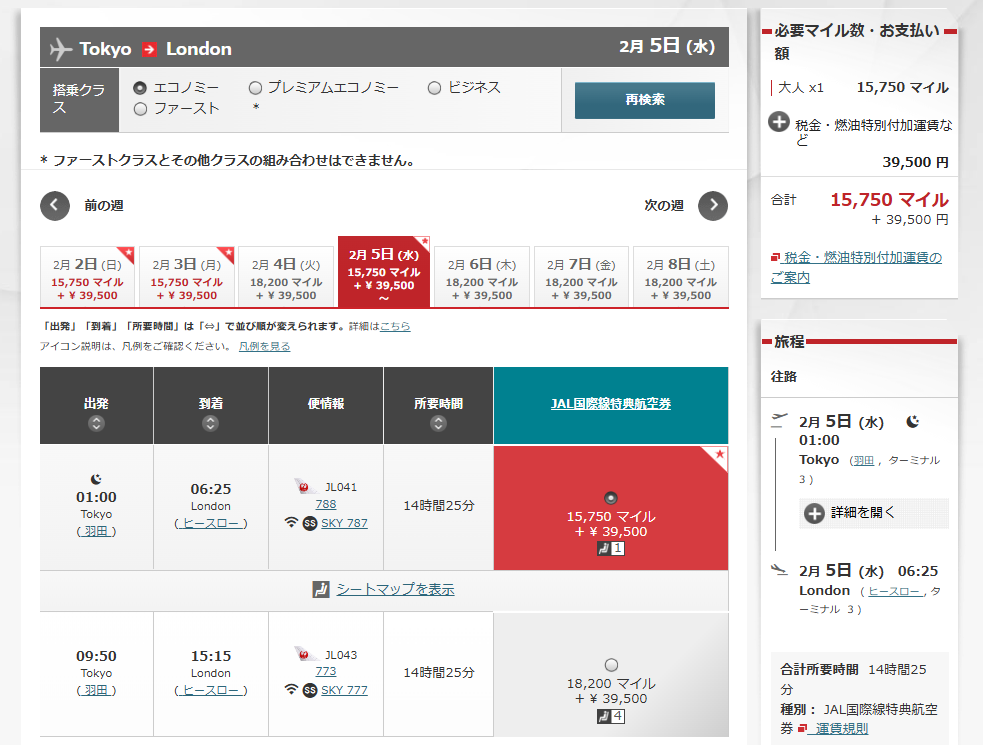Switch to the 2月 6日 (木) date tab
This screenshot has width=983, height=745.
(481, 277)
